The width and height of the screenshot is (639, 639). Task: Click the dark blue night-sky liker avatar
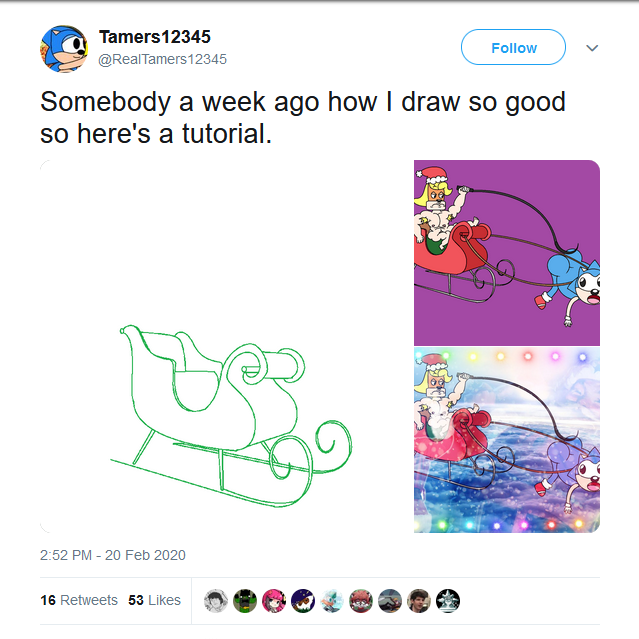click(x=303, y=600)
